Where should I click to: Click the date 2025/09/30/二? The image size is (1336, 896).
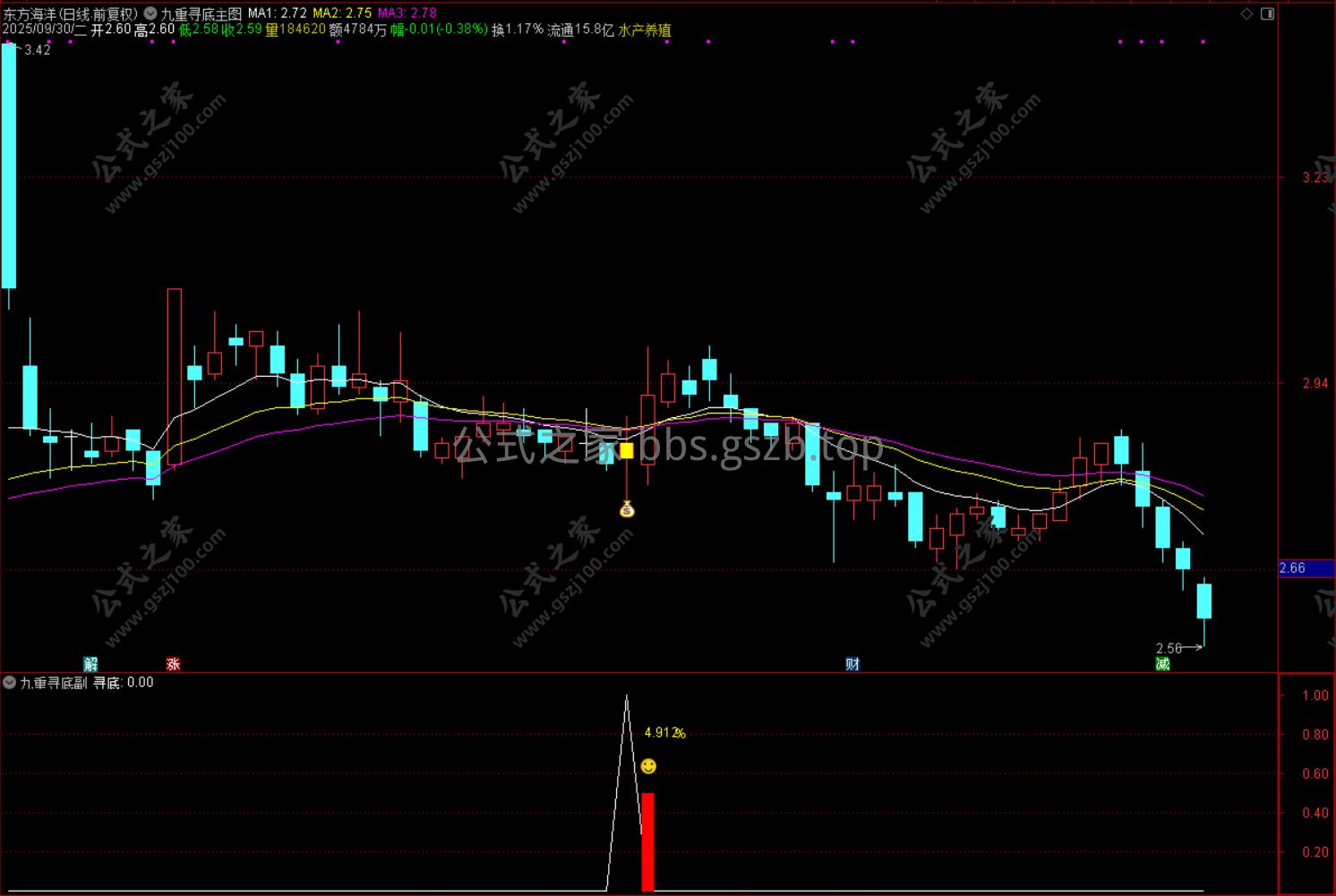click(x=45, y=30)
